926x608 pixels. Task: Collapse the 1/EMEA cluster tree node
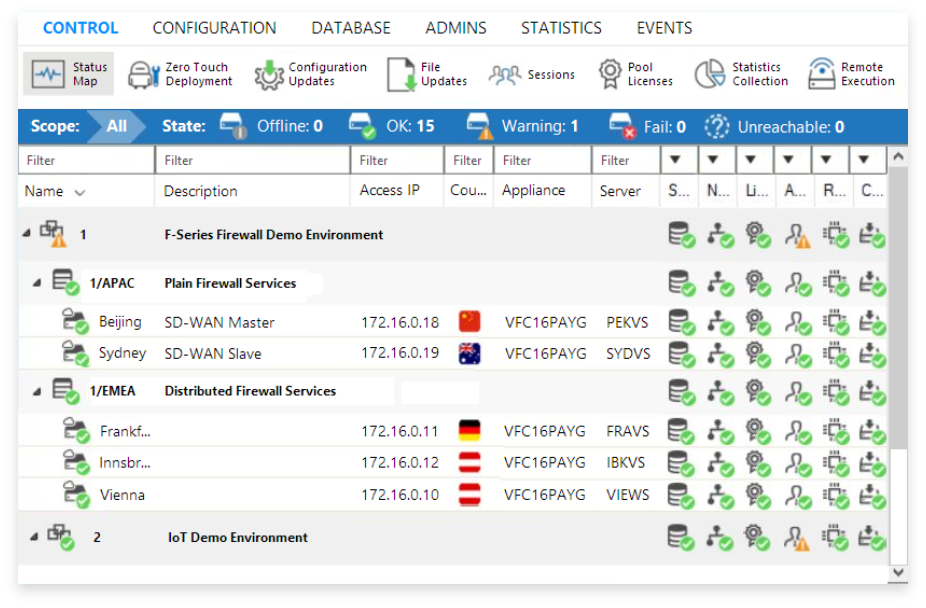(x=37, y=391)
